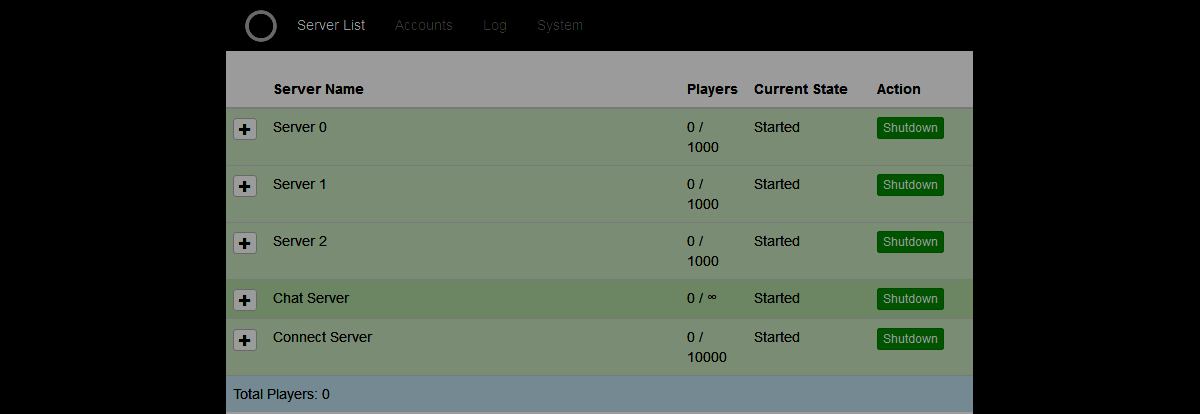Expand details for Server 0
Viewport: 1200px width, 414px height.
pos(245,130)
